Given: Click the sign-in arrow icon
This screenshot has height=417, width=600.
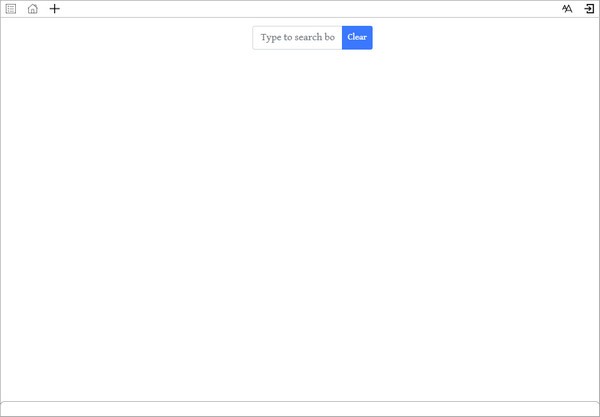Looking at the screenshot, I should pyautogui.click(x=589, y=9).
